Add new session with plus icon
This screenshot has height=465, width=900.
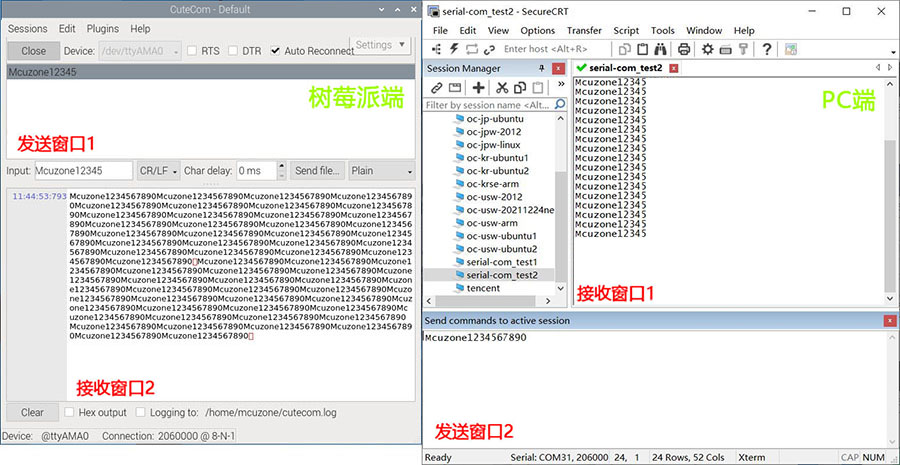[478, 88]
